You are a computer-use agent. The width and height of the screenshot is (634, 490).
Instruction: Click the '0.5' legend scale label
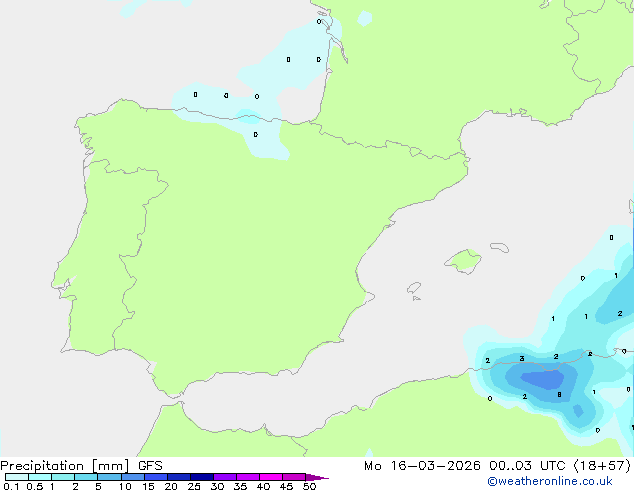[x=34, y=486]
